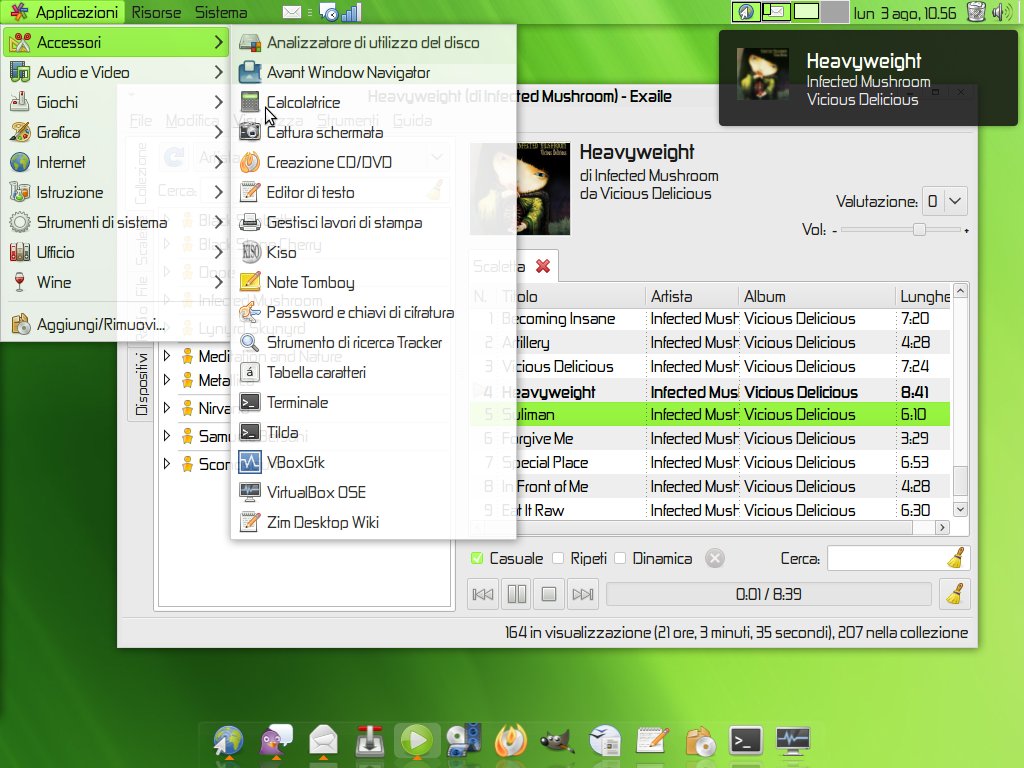Open VBoxGtk
1024x768 pixels.
(x=374, y=463)
